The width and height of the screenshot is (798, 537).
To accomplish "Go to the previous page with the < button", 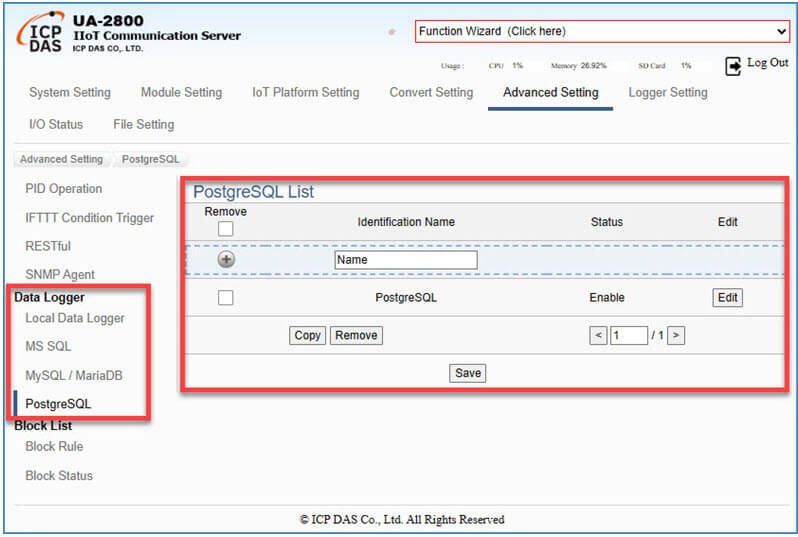I will (598, 335).
